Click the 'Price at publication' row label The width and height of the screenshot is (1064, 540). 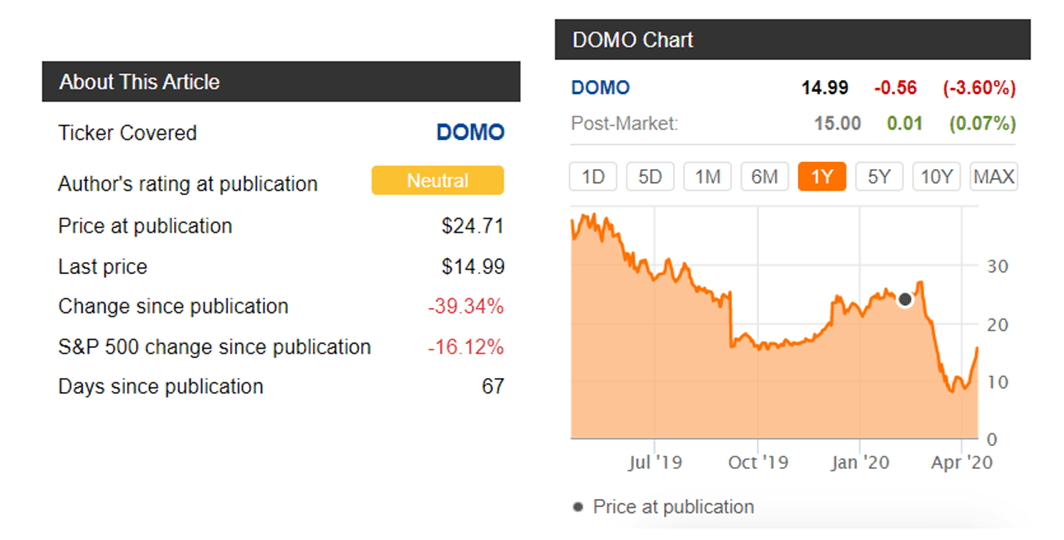click(145, 226)
